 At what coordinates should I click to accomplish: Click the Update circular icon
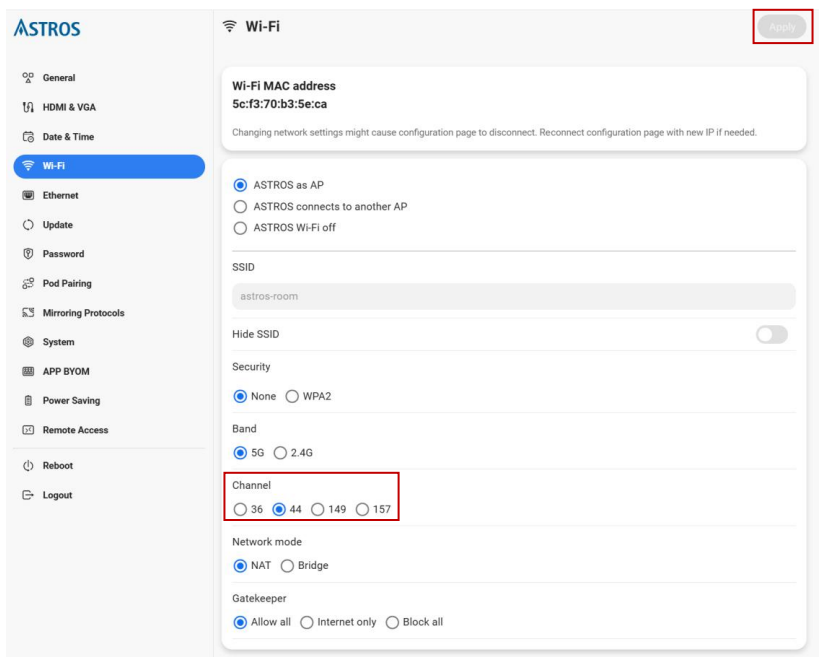tap(28, 225)
